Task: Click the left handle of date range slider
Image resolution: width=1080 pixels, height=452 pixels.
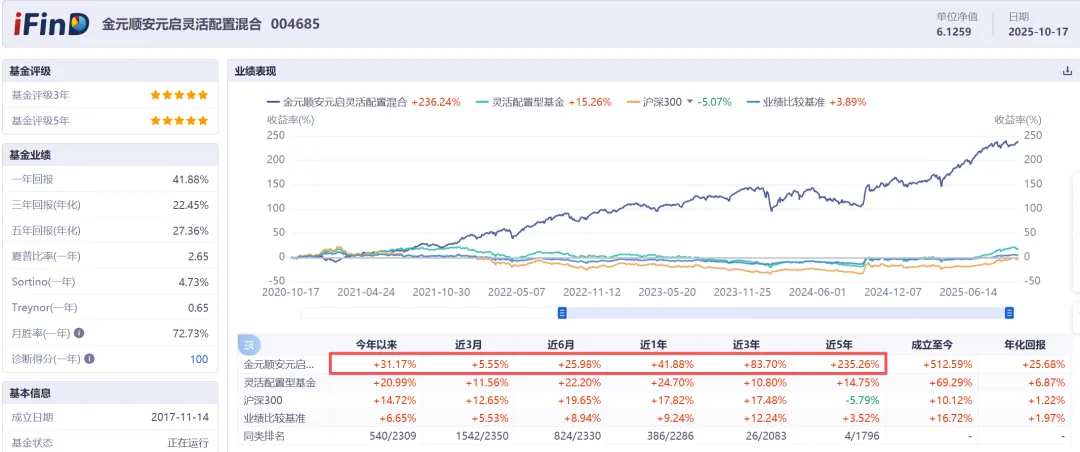Action: pyautogui.click(x=562, y=313)
